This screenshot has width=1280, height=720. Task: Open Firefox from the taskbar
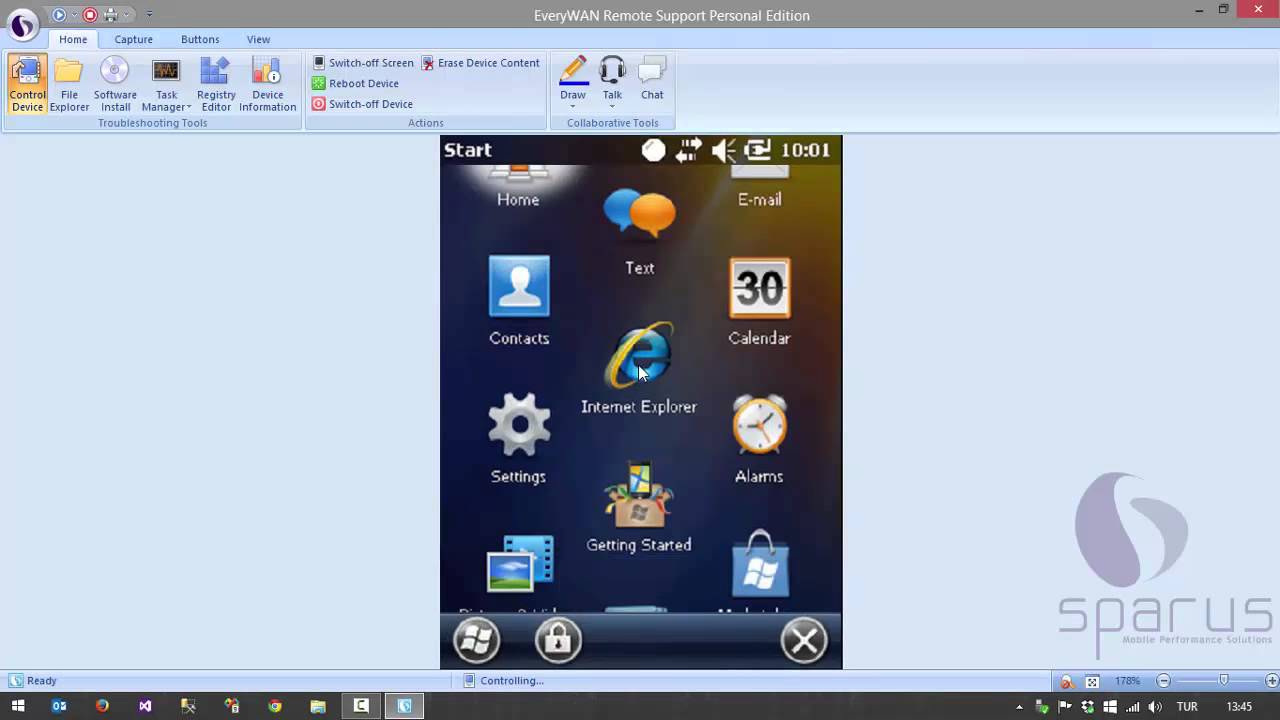click(102, 706)
